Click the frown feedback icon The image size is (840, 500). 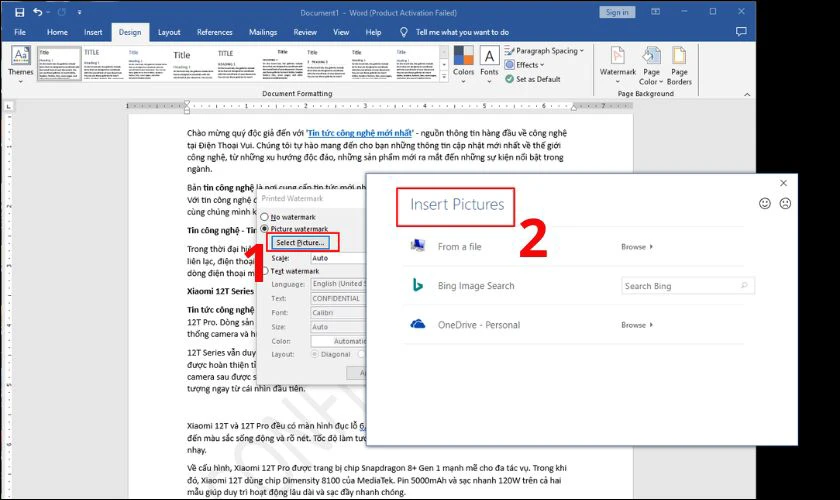[x=785, y=203]
